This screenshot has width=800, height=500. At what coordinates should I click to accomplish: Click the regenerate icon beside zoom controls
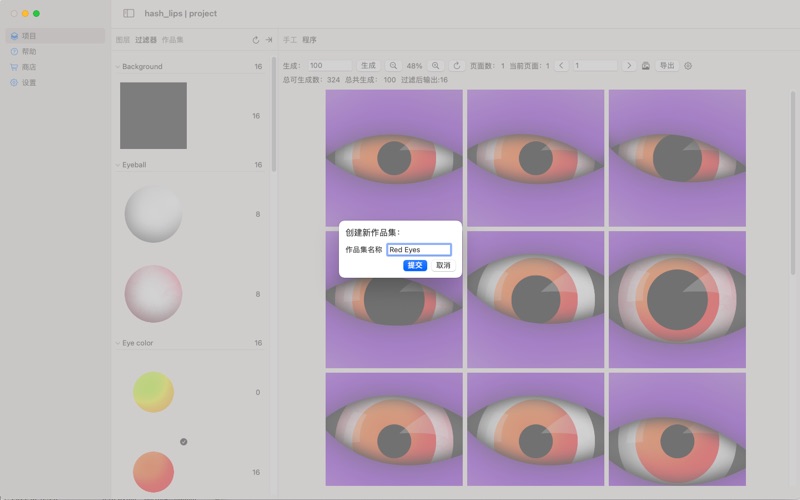coord(457,66)
